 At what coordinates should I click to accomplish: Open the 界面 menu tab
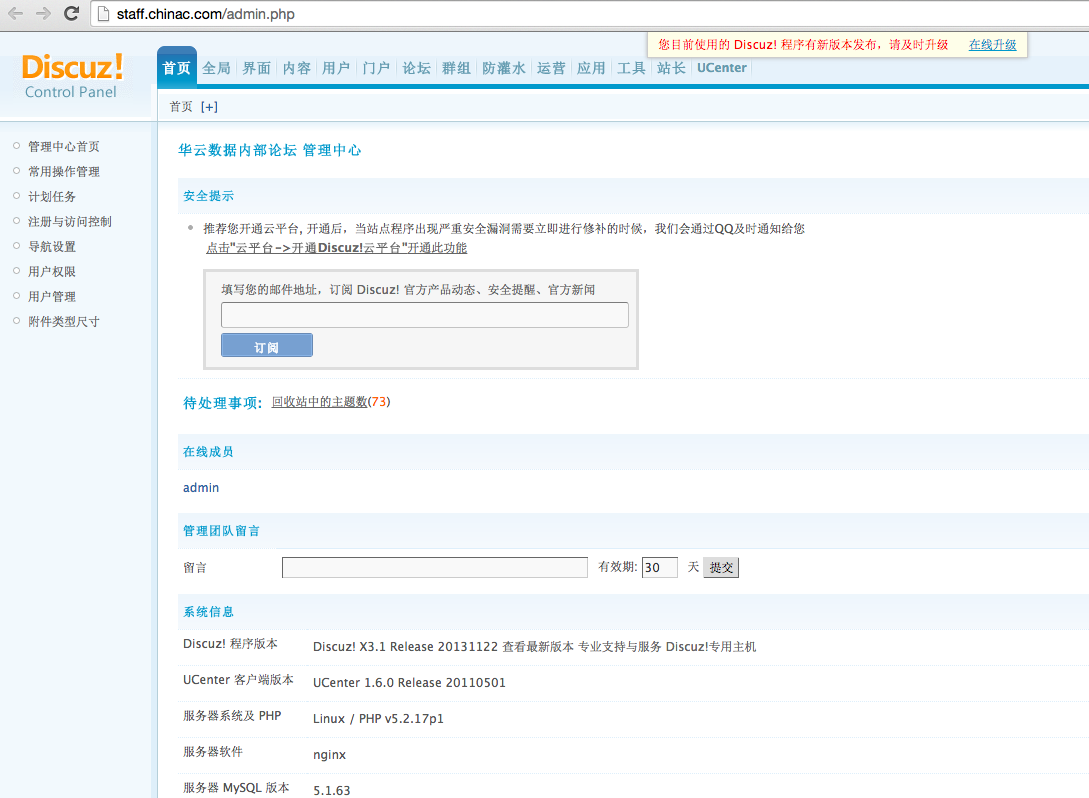[256, 68]
